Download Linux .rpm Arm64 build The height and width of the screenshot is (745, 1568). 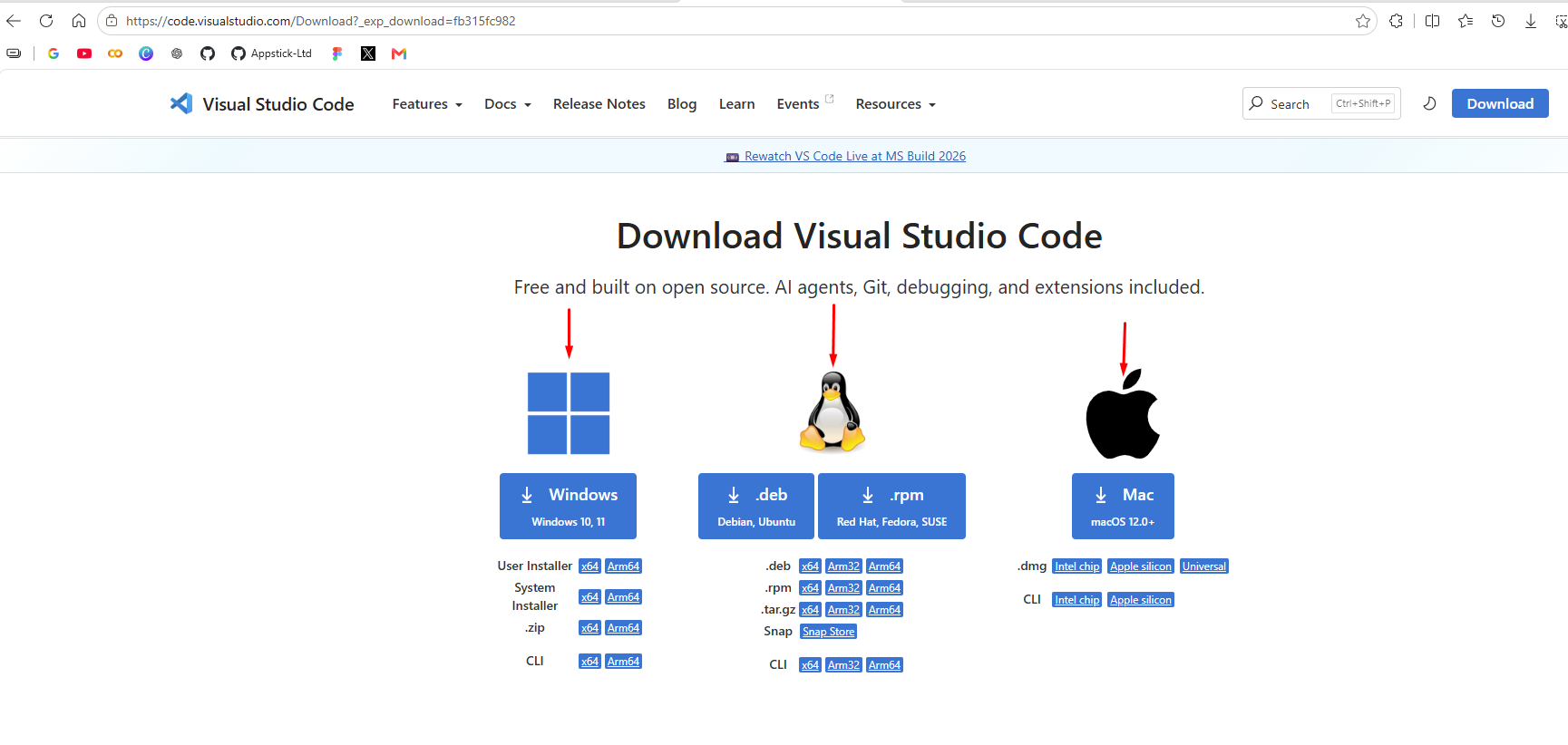(x=884, y=588)
